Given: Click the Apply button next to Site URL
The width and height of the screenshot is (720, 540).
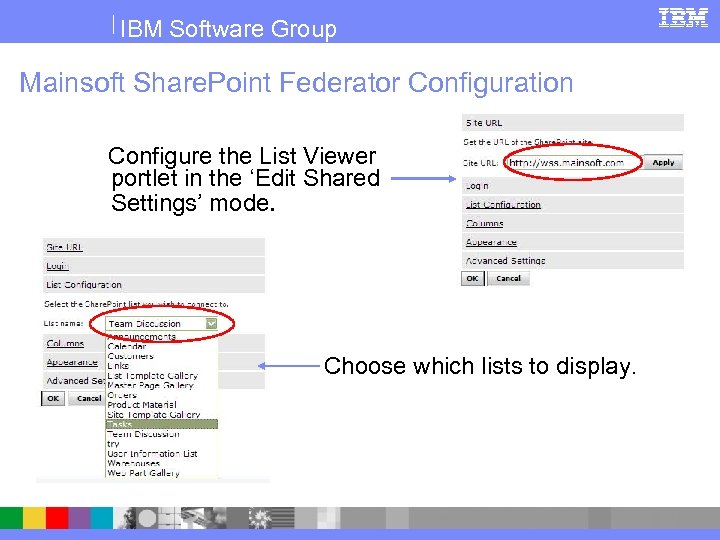Looking at the screenshot, I should 663,163.
